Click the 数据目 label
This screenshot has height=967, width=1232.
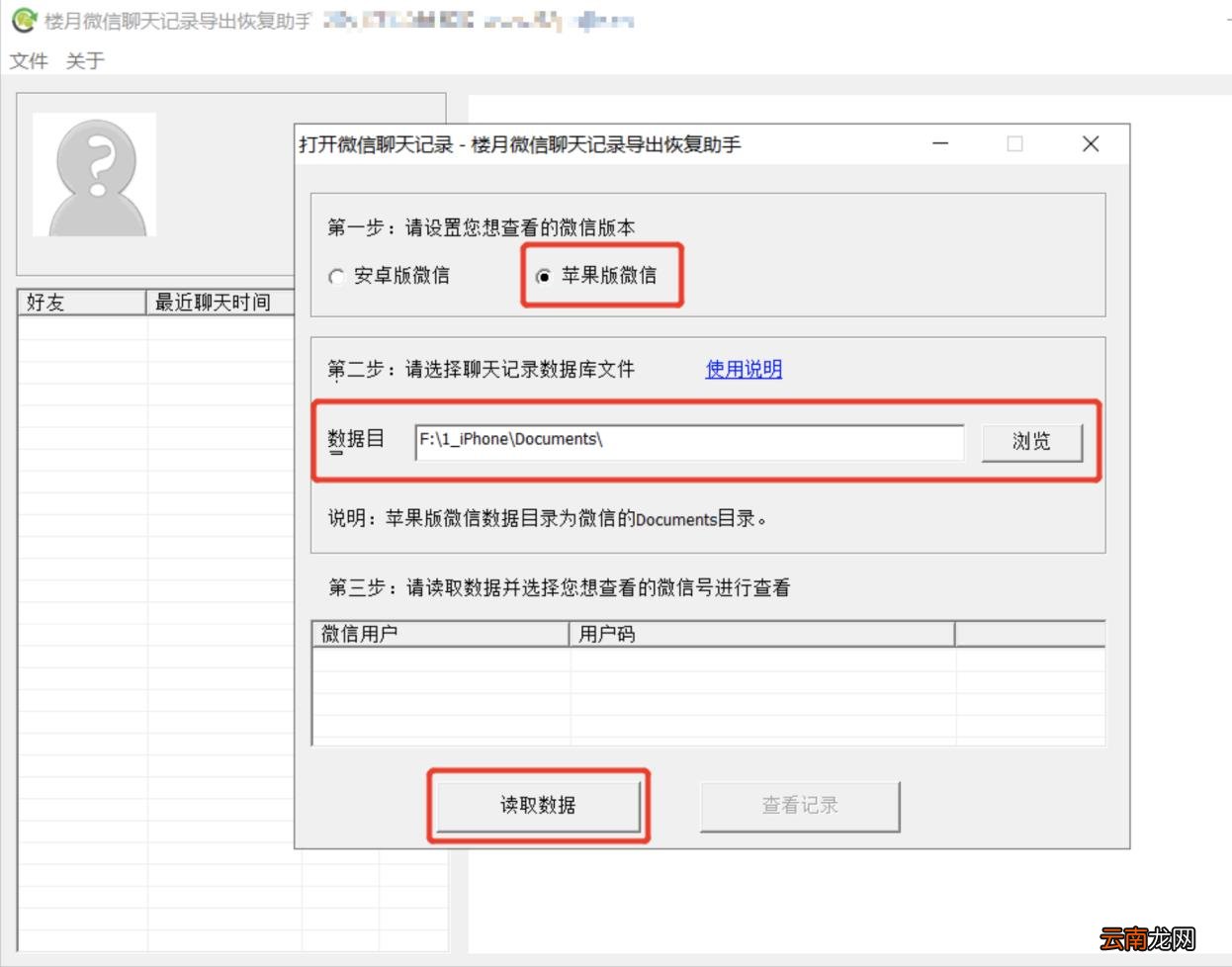[x=356, y=439]
